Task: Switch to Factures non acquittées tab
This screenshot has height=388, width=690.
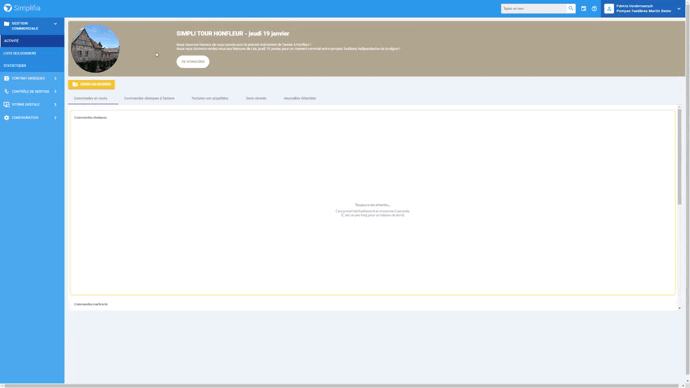Action: (x=210, y=98)
